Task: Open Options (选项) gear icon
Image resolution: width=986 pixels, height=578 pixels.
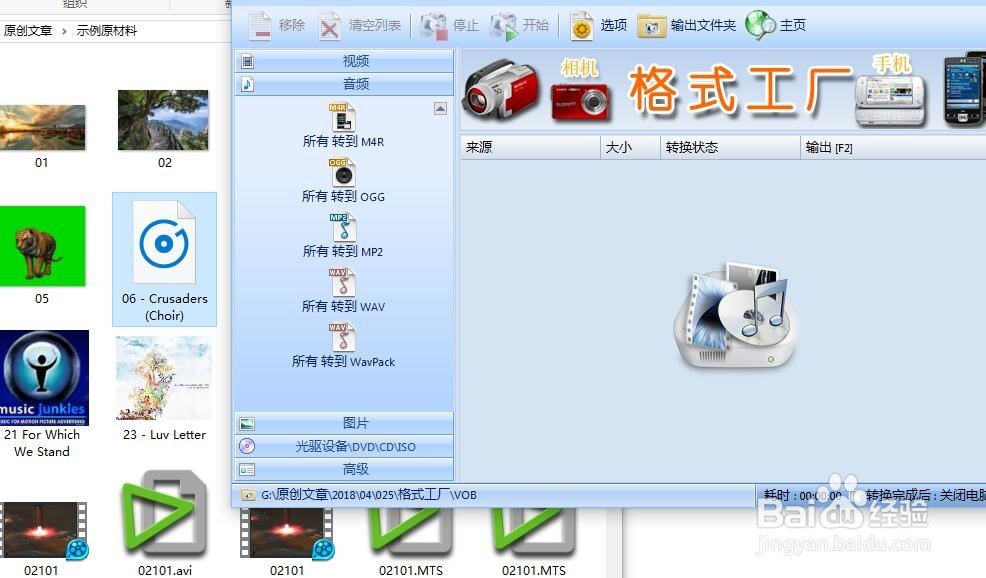Action: [x=582, y=26]
